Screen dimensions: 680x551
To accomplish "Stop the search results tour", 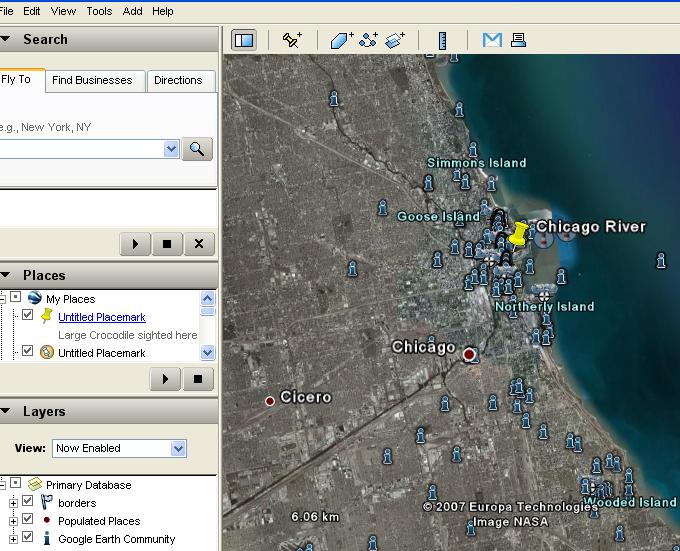I will (167, 244).
